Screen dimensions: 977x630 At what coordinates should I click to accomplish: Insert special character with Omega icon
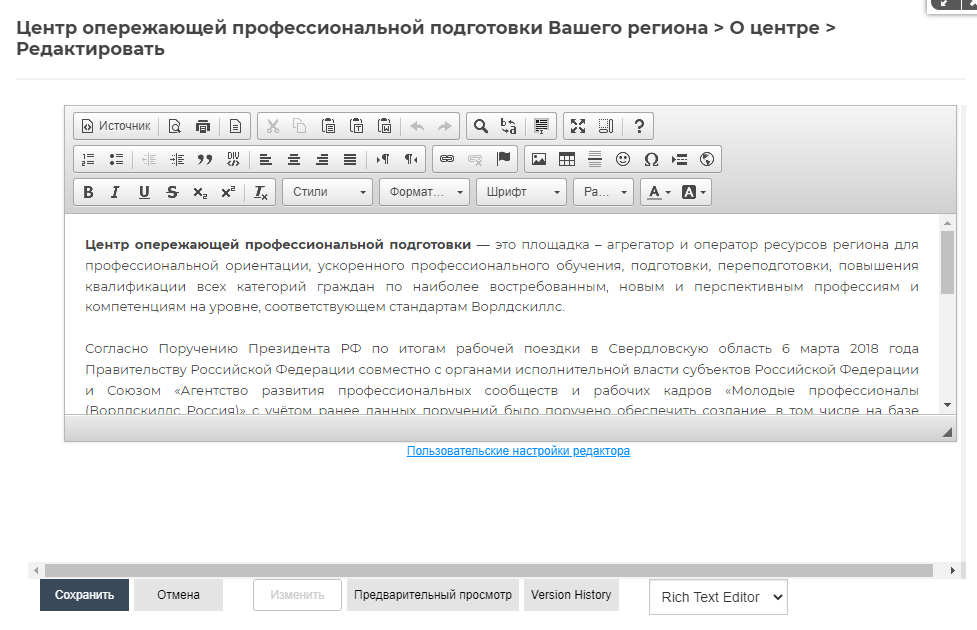click(651, 159)
